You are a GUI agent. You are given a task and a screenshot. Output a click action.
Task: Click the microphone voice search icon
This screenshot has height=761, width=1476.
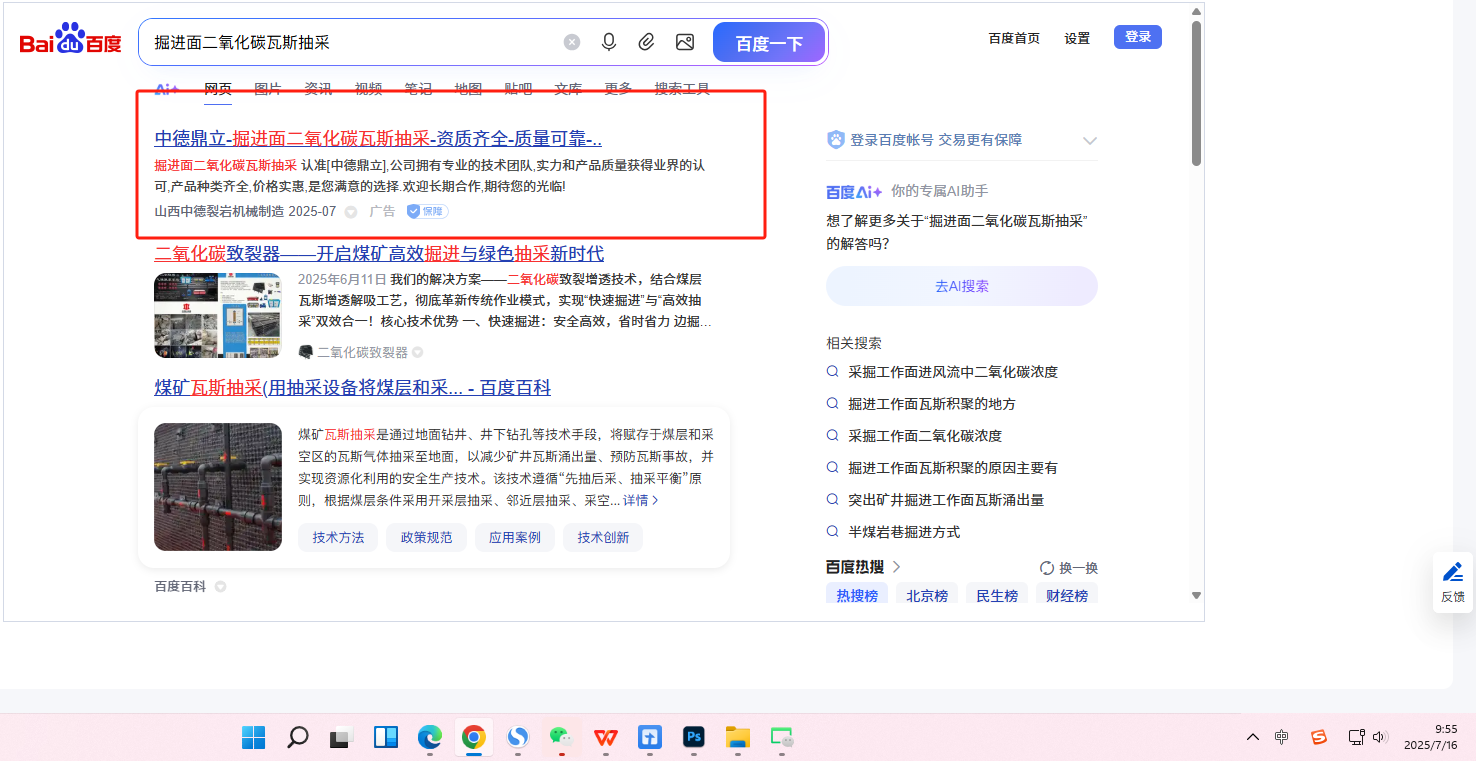coord(608,42)
